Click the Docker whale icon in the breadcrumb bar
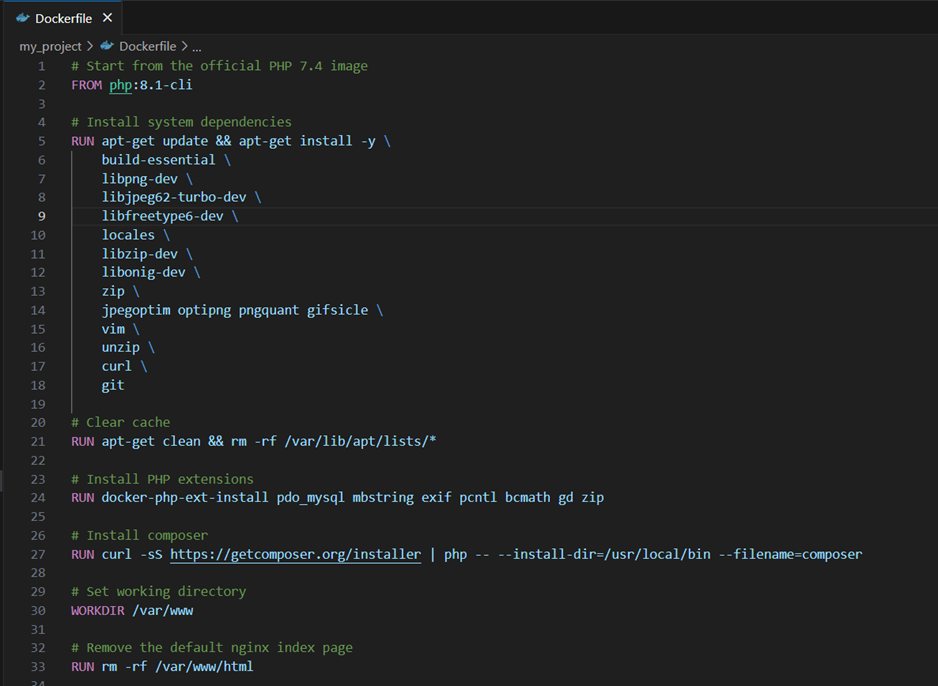This screenshot has width=938, height=686. (x=107, y=46)
